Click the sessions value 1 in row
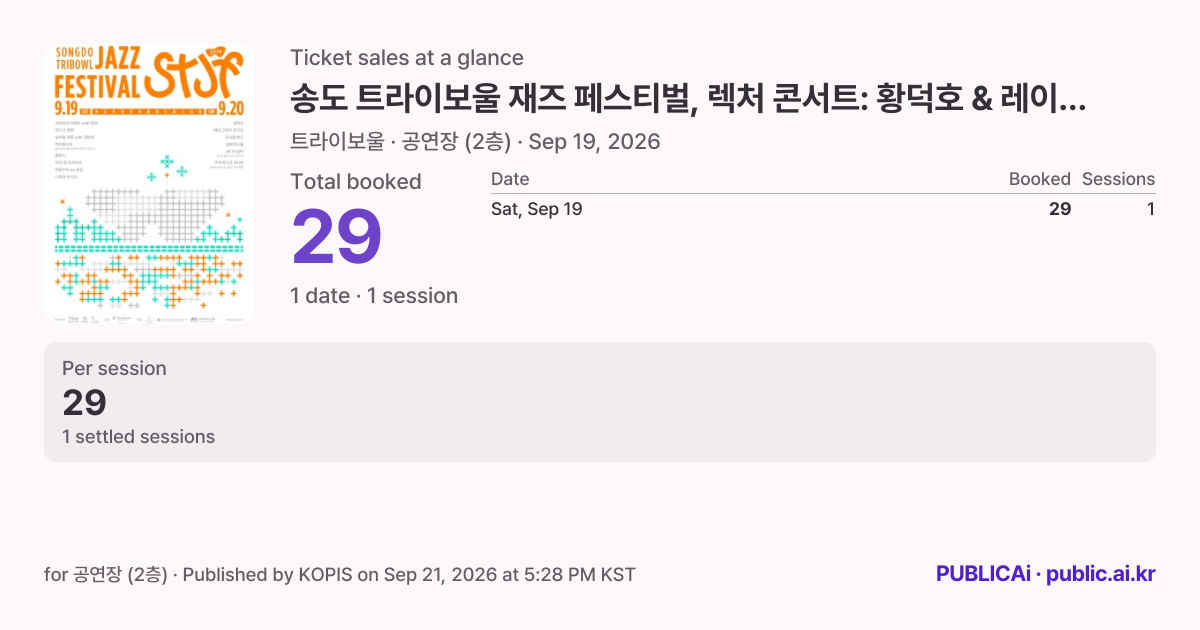The height and width of the screenshot is (630, 1200). [x=1151, y=209]
